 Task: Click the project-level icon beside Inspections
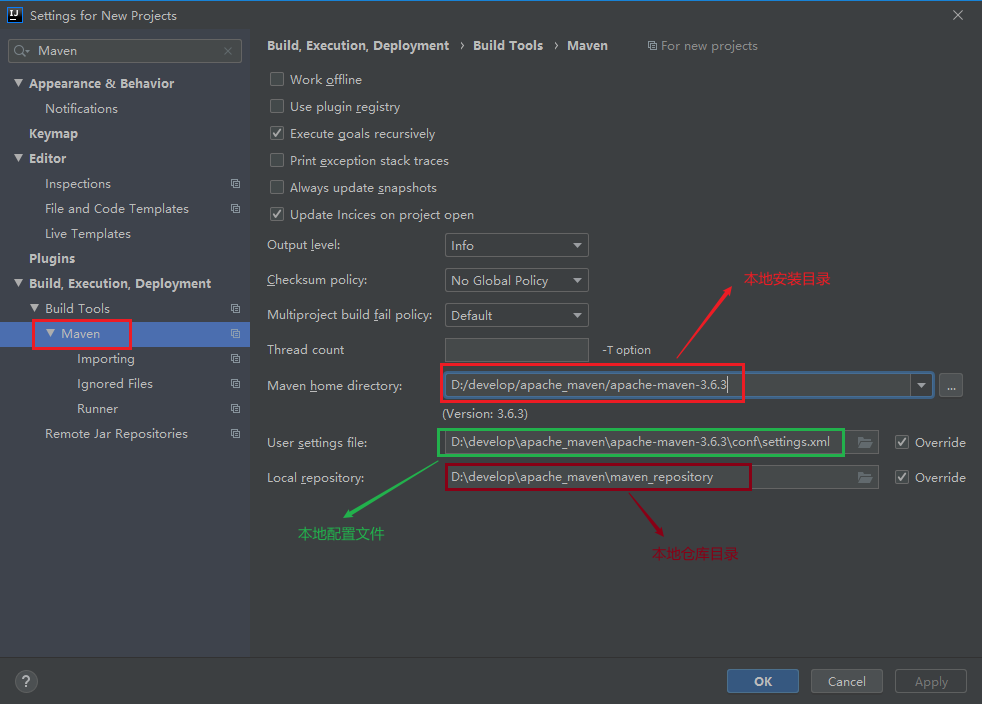[235, 184]
